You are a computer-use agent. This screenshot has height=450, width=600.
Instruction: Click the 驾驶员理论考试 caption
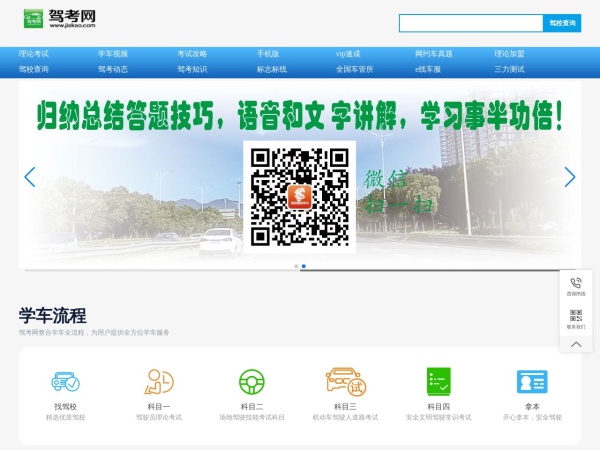pyautogui.click(x=159, y=417)
